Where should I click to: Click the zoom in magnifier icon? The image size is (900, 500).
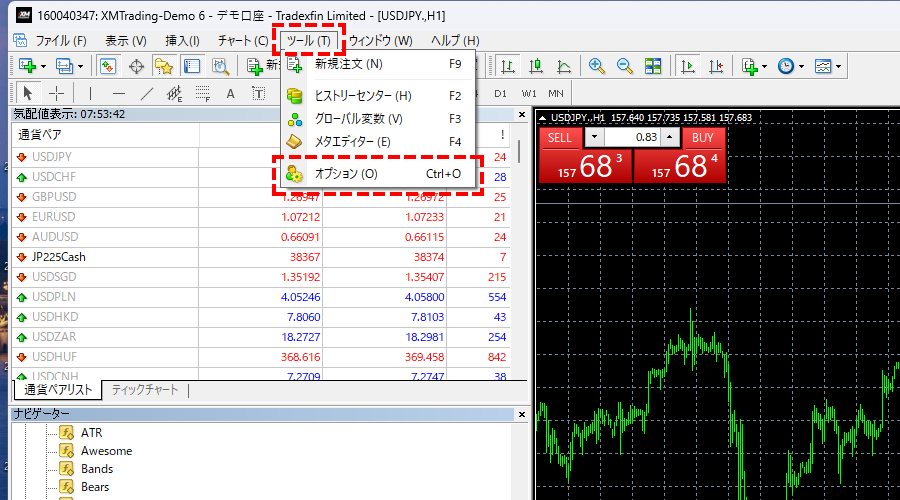(597, 66)
